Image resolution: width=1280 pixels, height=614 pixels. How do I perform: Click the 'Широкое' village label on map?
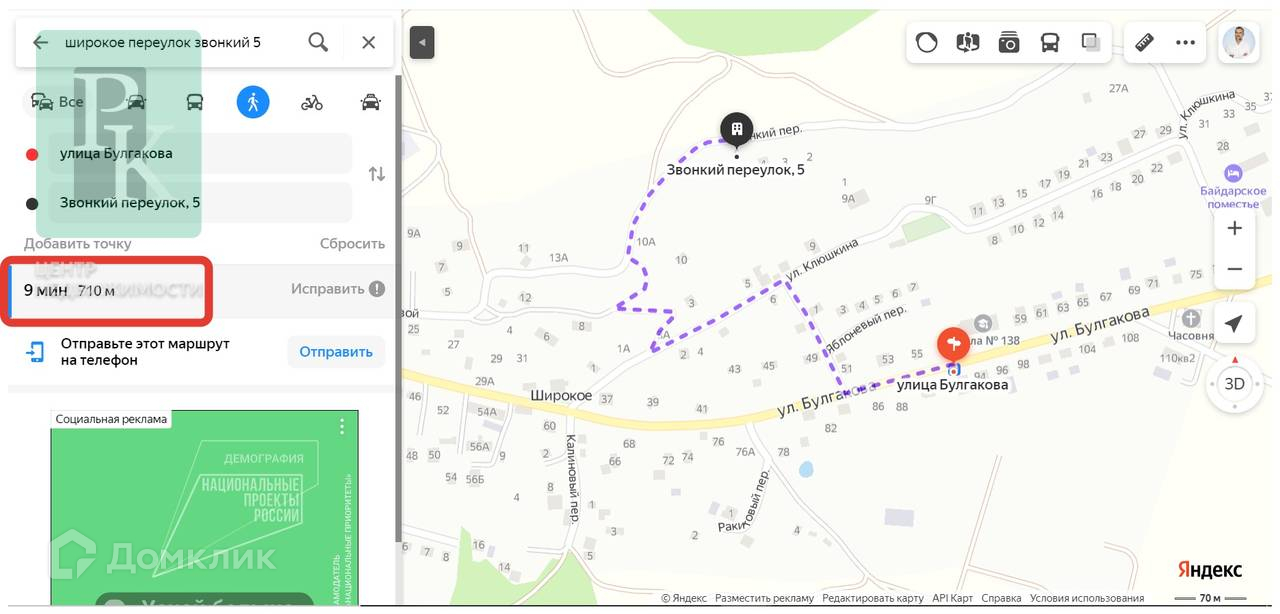tap(561, 396)
